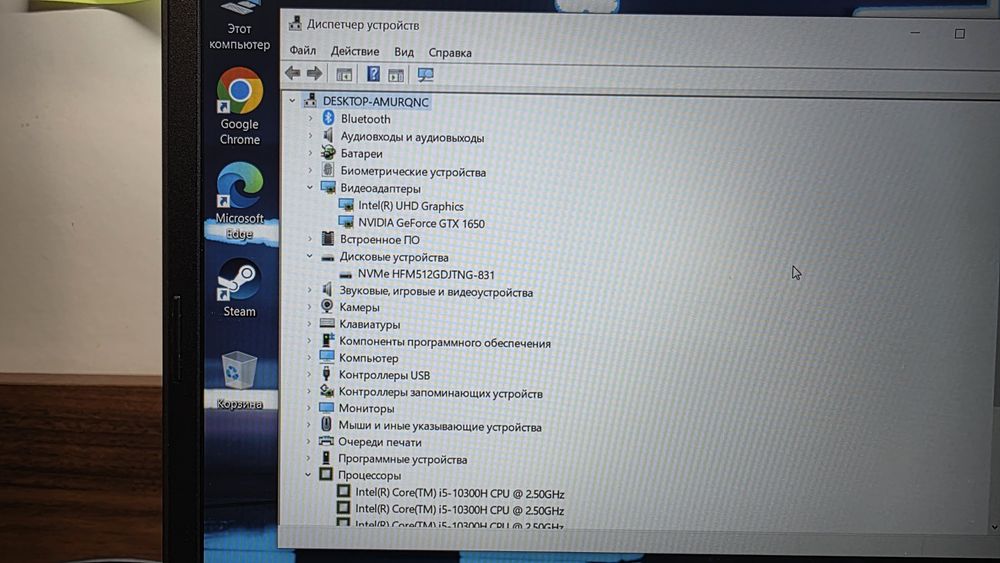Viewport: 1000px width, 563px height.
Task: Click the Forward arrow toolbar icon
Action: (314, 73)
